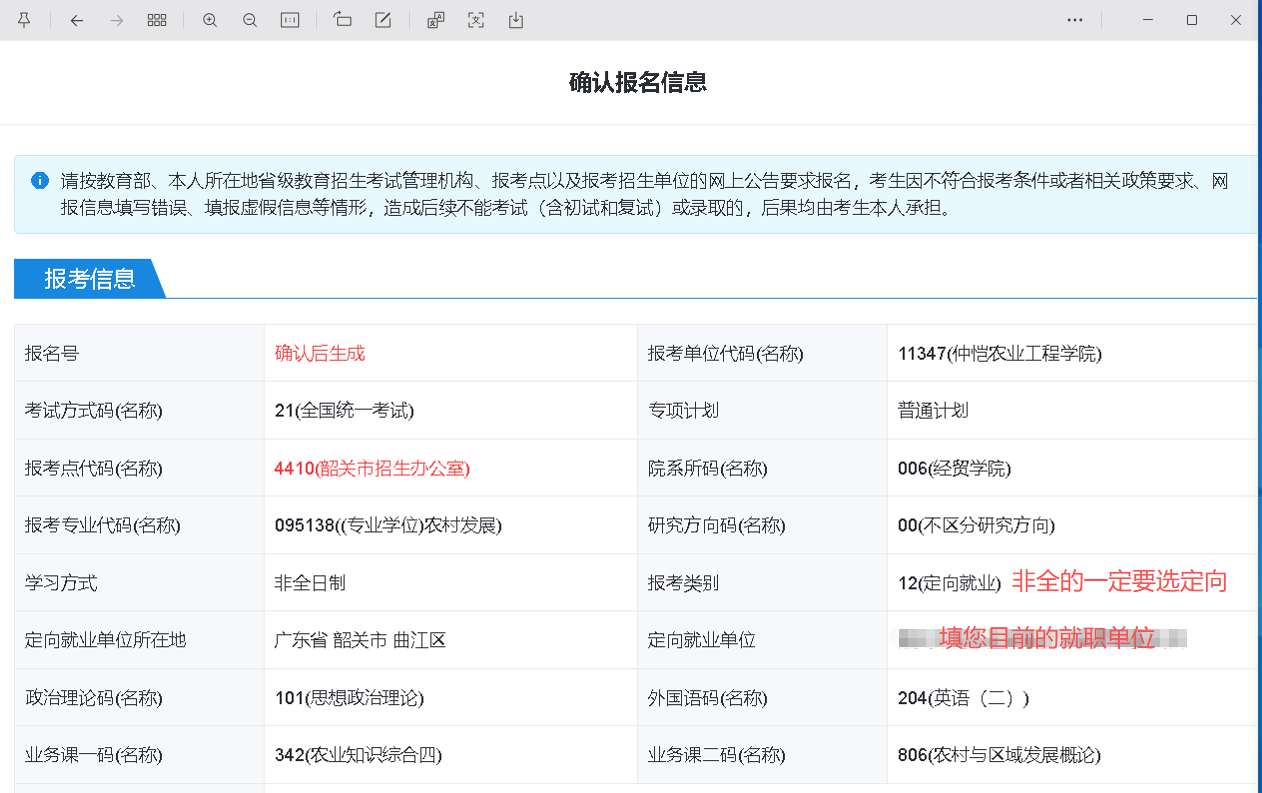Click 101(思想政治理论) value
Image resolution: width=1262 pixels, height=793 pixels.
pyautogui.click(x=349, y=698)
